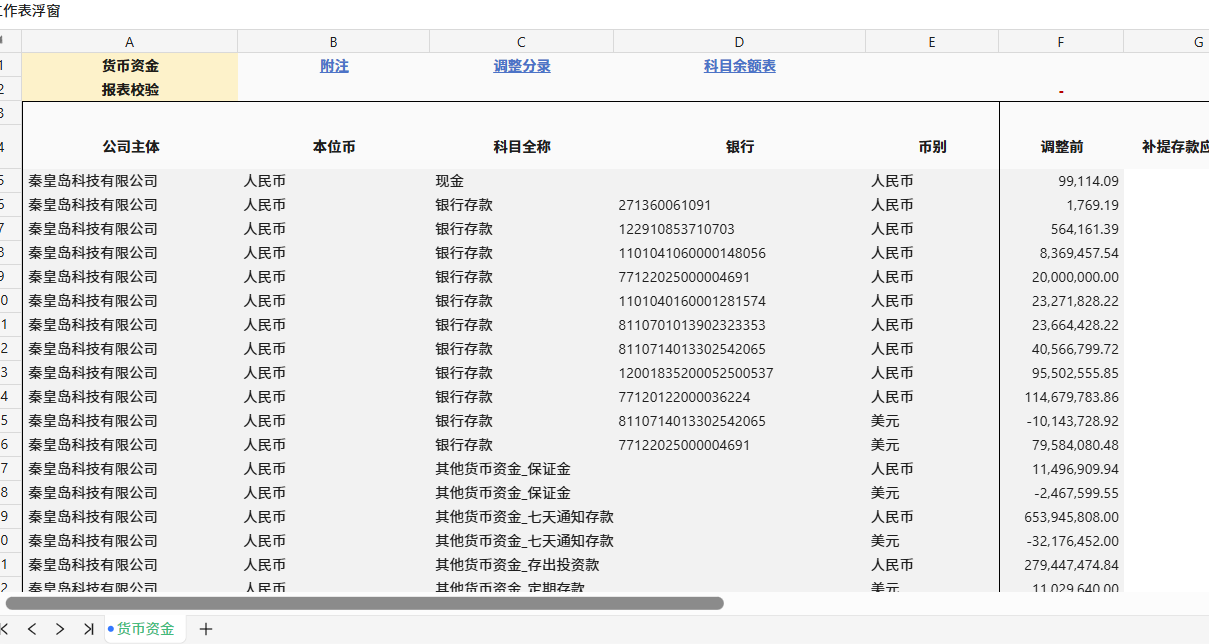Click the 调整前 header cell

click(1061, 147)
